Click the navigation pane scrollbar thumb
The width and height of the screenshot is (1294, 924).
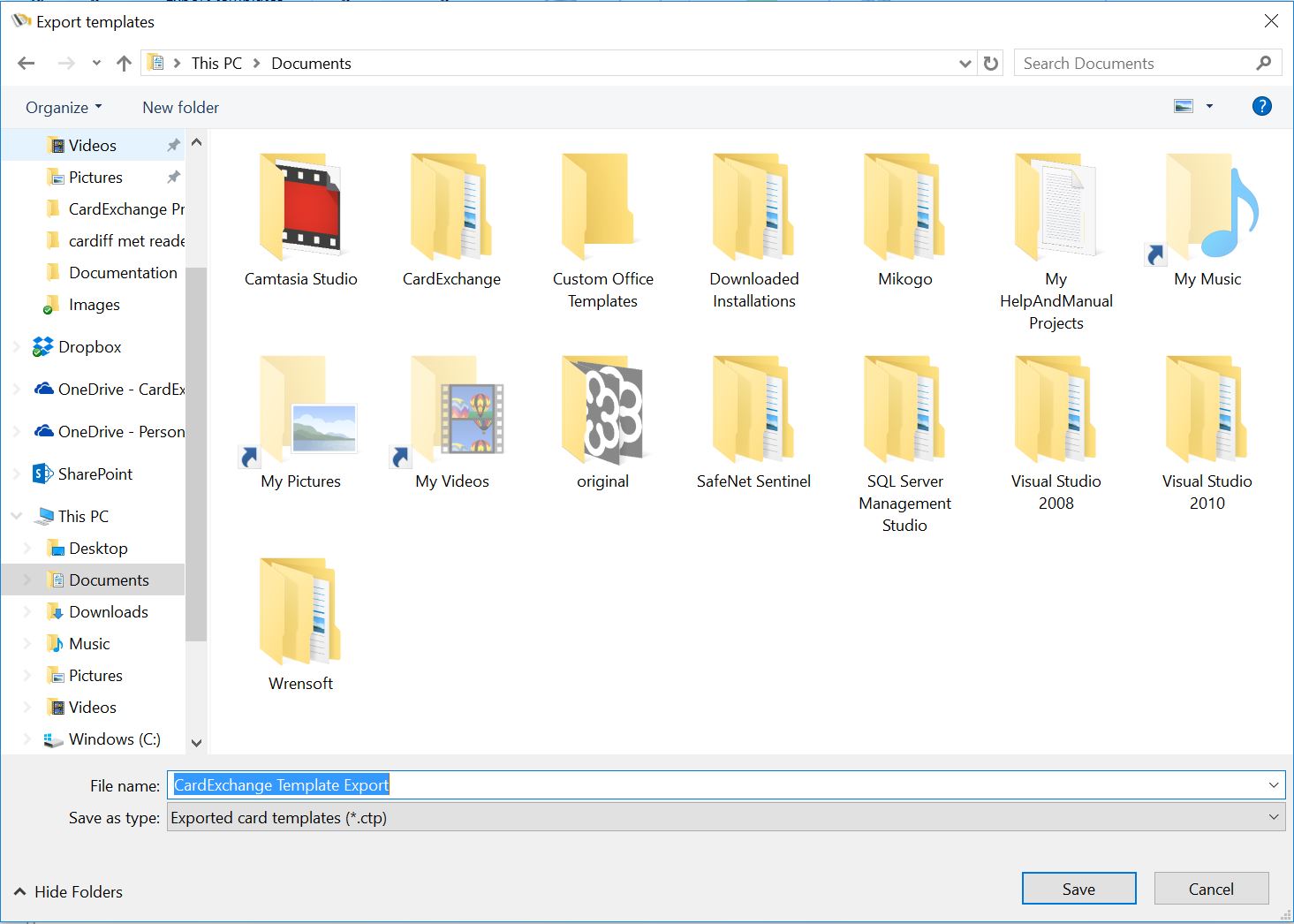coord(196,453)
